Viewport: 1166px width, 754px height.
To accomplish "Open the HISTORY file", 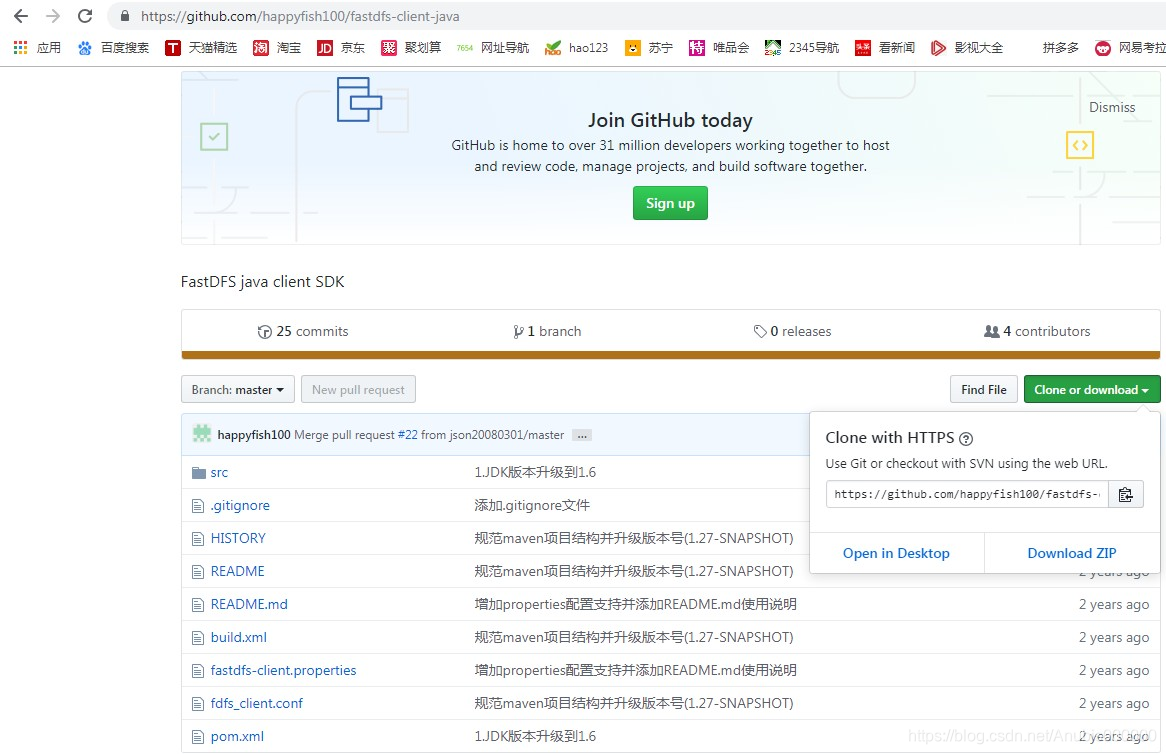I will point(238,538).
